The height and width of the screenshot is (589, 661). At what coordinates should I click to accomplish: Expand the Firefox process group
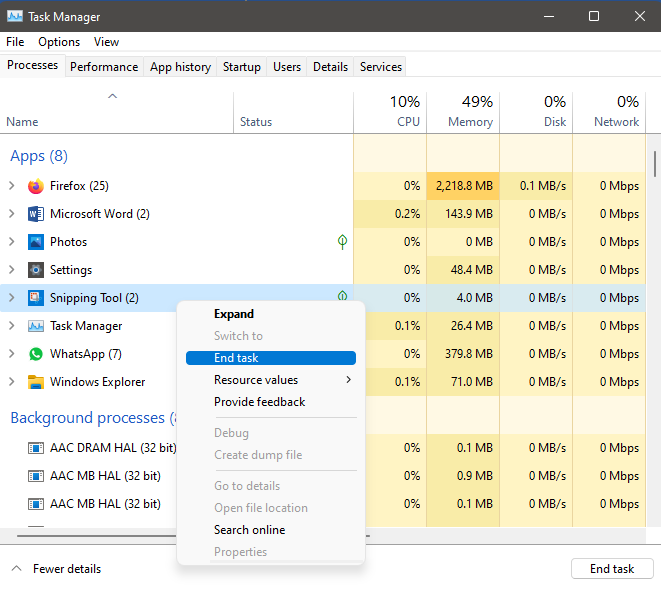(x=12, y=186)
